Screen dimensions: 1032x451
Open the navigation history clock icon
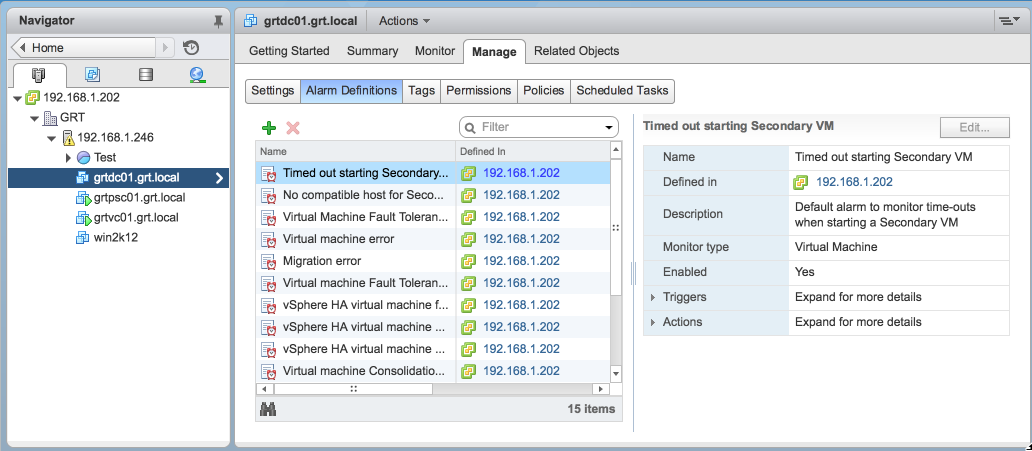tap(191, 47)
